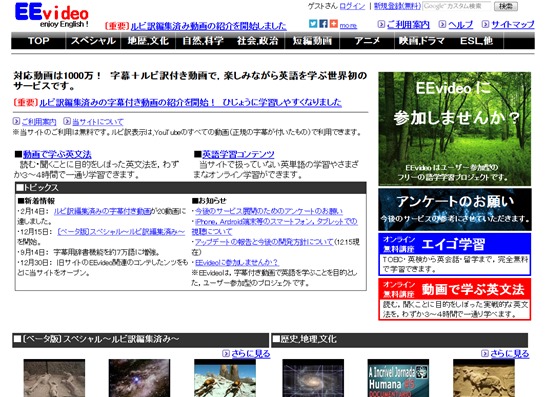Image resolution: width=546 pixels, height=397 pixels.
Task: Open skydivers video thumbnail
Action: [x=225, y=378]
